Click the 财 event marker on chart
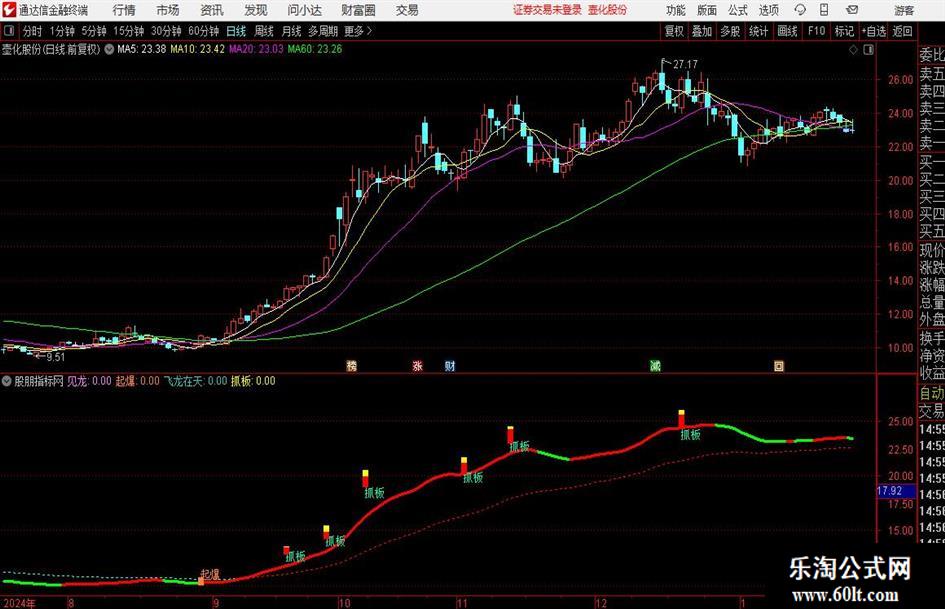 click(450, 365)
